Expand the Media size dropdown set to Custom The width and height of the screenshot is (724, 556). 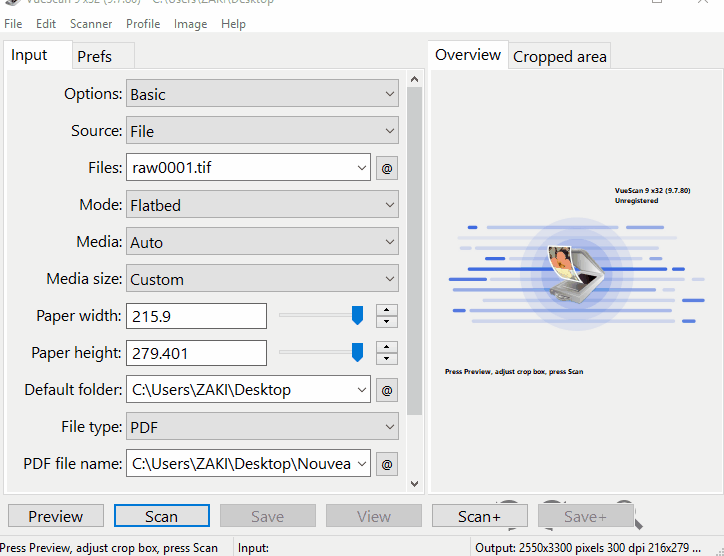coord(262,278)
